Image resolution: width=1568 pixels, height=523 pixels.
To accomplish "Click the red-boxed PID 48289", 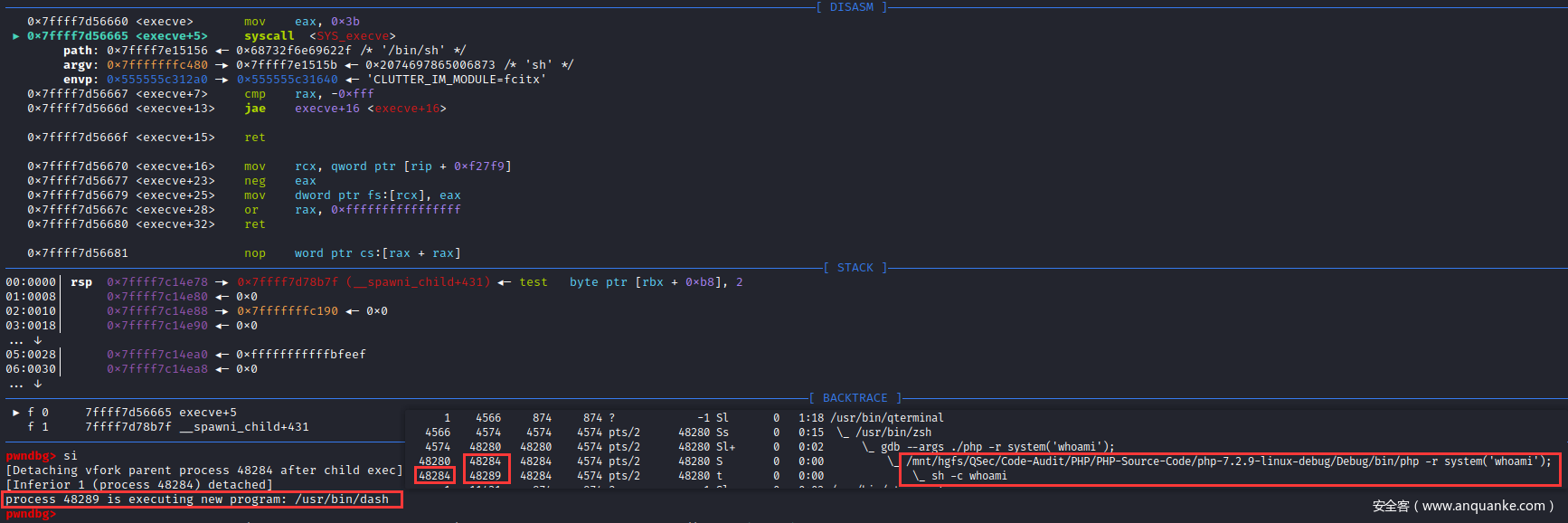I will tap(486, 476).
